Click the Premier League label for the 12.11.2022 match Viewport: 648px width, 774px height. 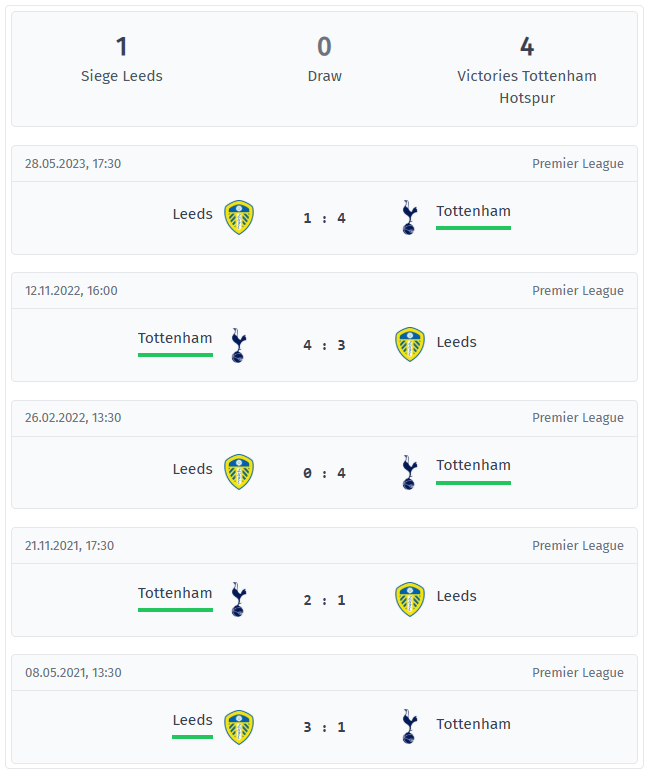(577, 291)
